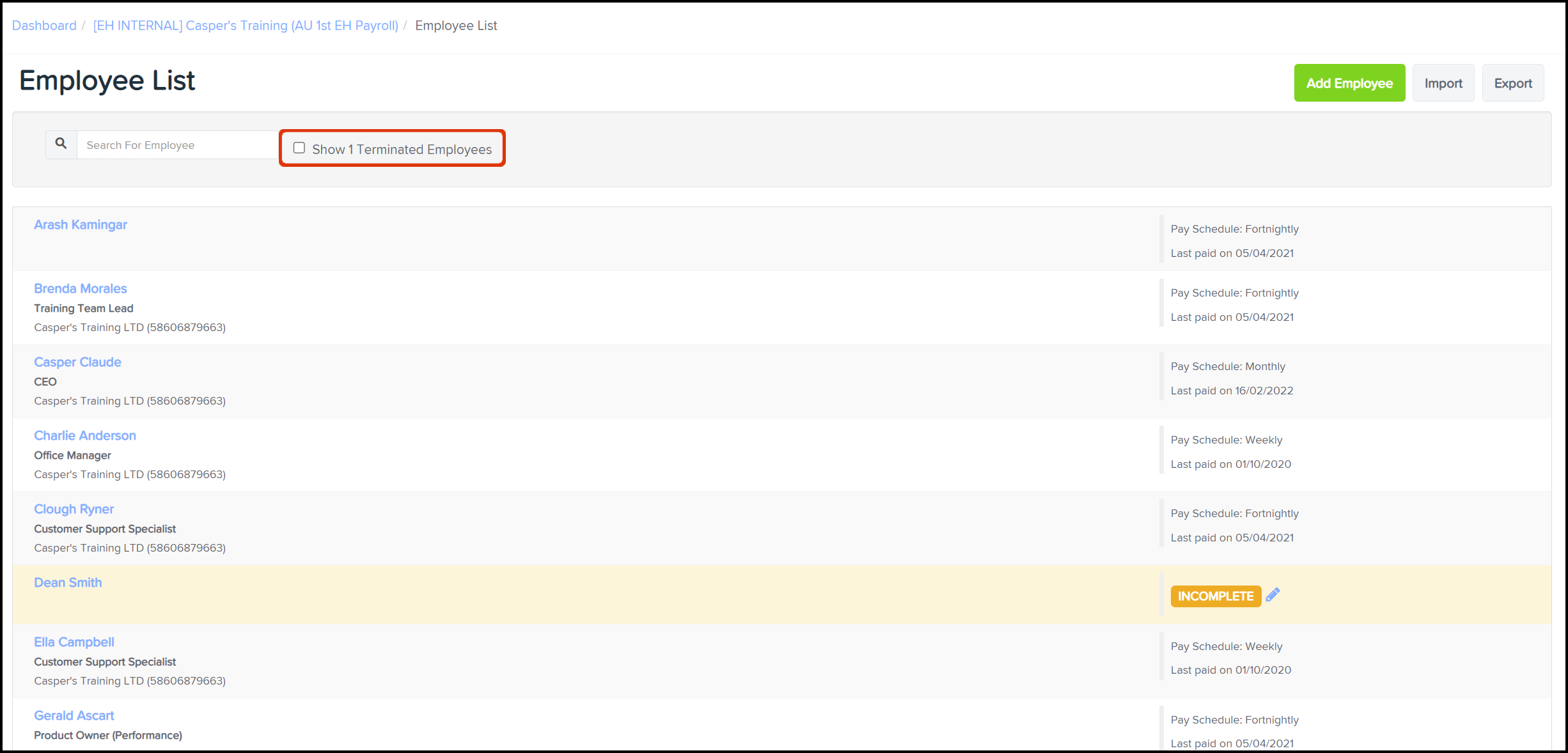View Clough Ryner's employee details
Image resolution: width=1568 pixels, height=753 pixels.
coord(74,509)
